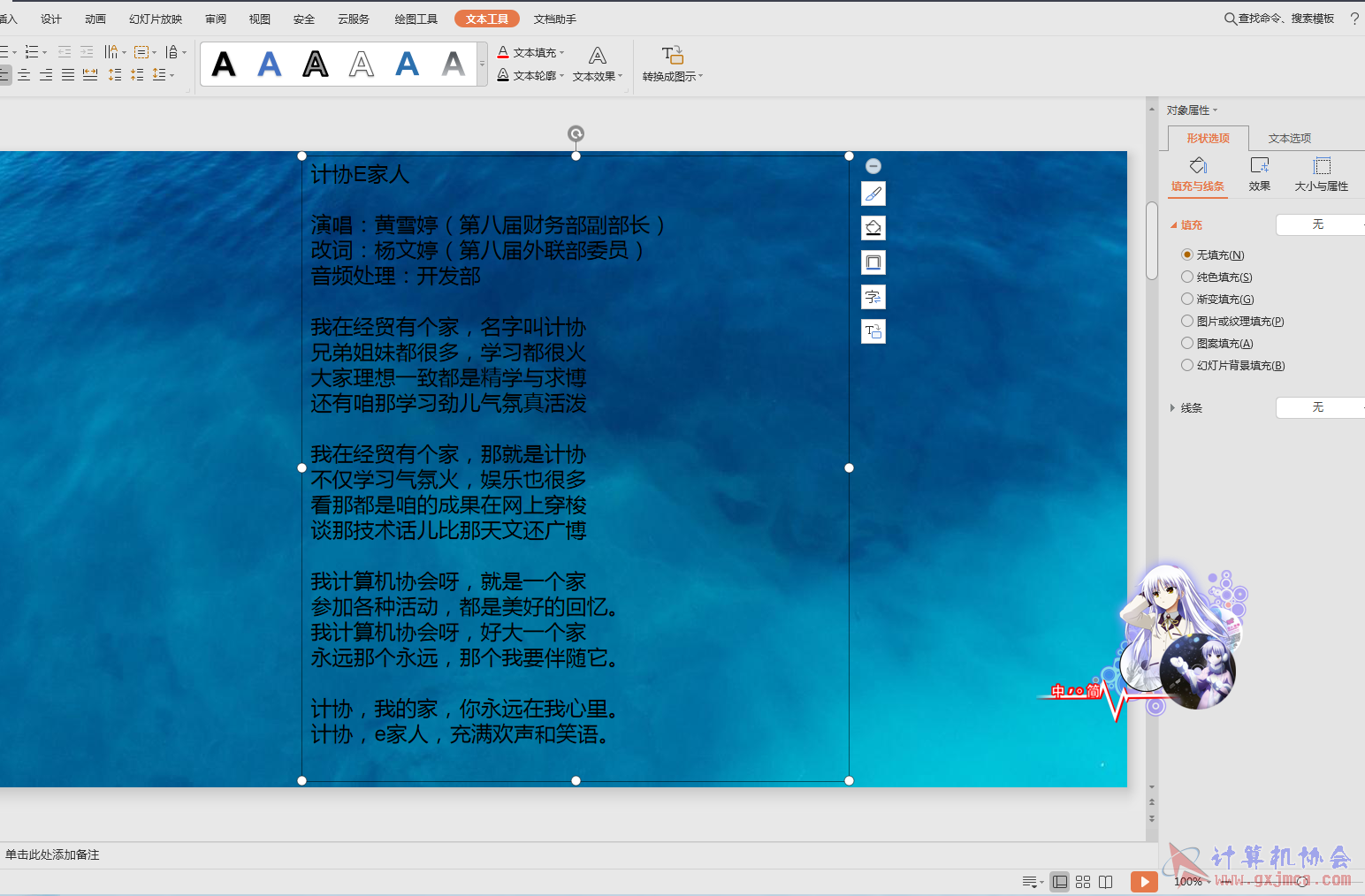Viewport: 1365px width, 896px height.
Task: Click the text format '字' quick-tool icon
Action: pos(873,297)
